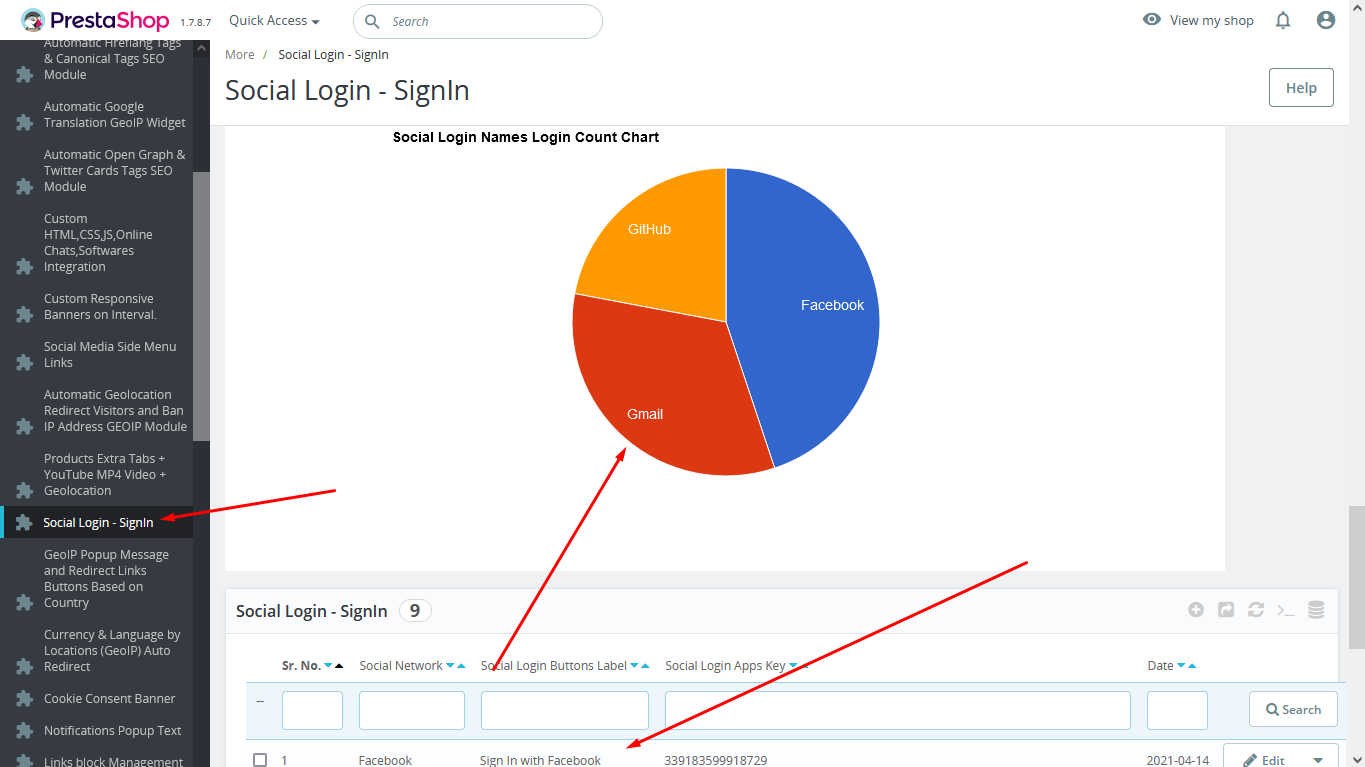
Task: Sort Social Network column descending arrow
Action: (x=450, y=666)
